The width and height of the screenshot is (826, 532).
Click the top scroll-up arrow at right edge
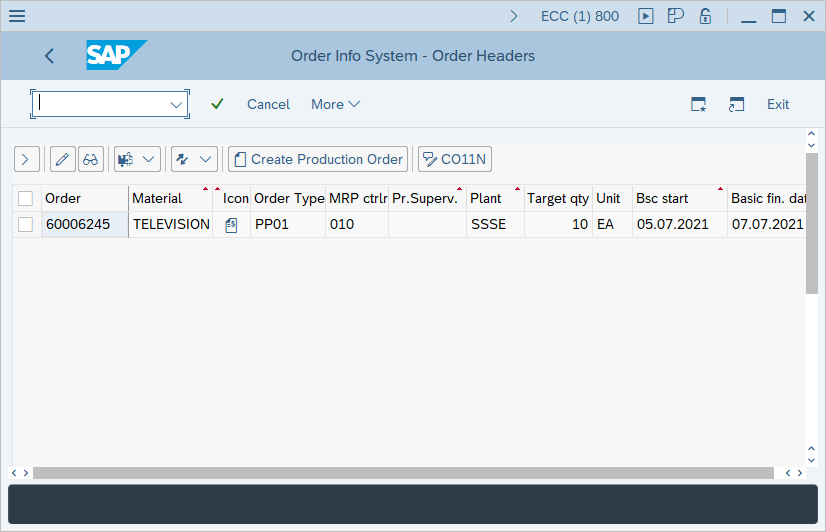[811, 134]
